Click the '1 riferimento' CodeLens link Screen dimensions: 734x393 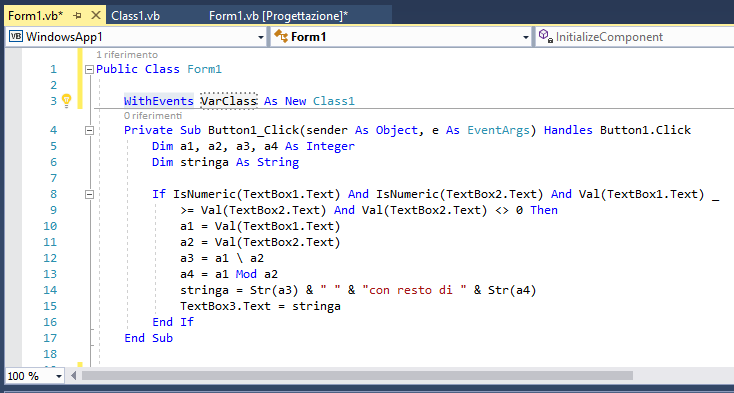click(x=127, y=55)
